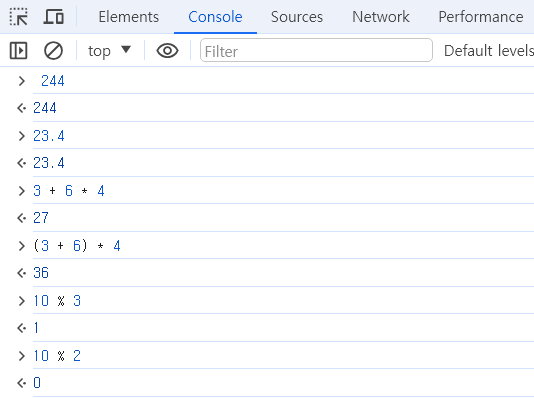Click the result arrow next to 36
Screen dimensions: 534x398
point(21,273)
